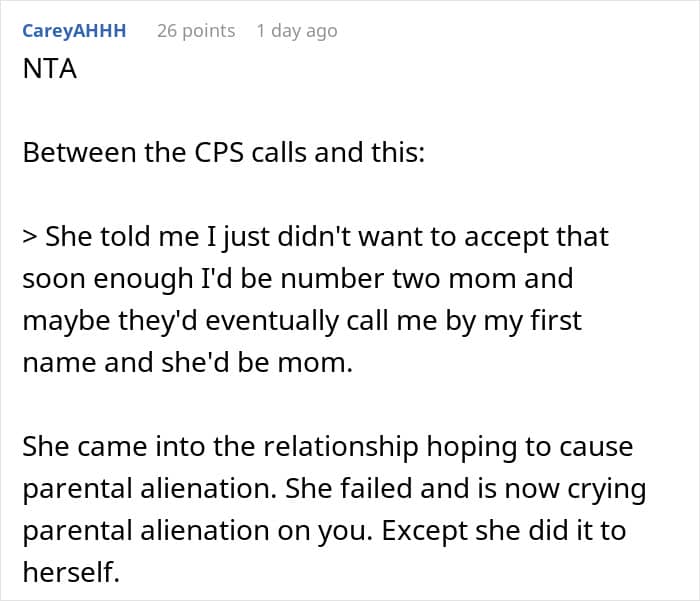
Task: Click the line 'parental alienation on you. Except'
Action: click(x=324, y=530)
